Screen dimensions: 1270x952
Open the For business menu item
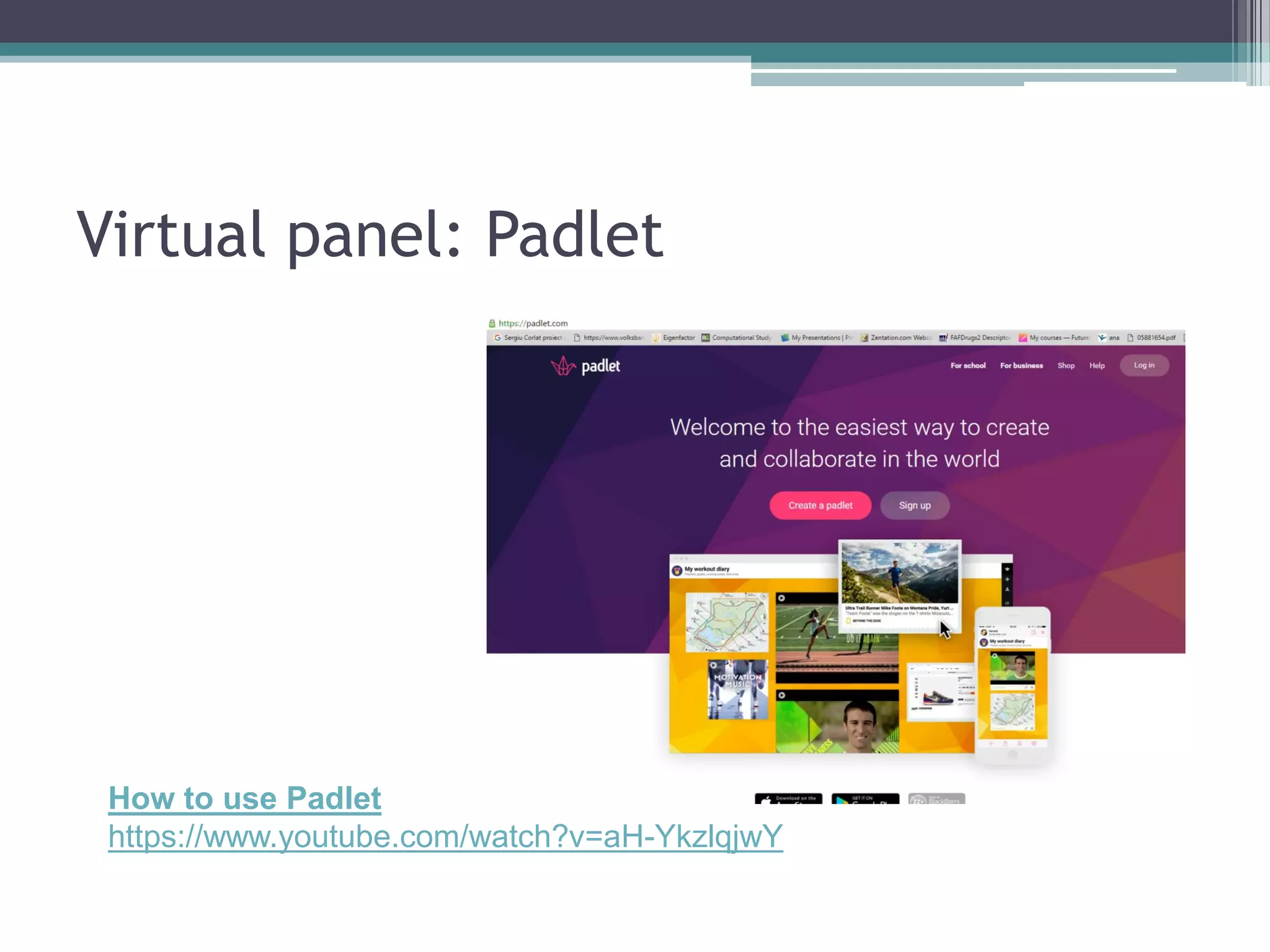1021,366
